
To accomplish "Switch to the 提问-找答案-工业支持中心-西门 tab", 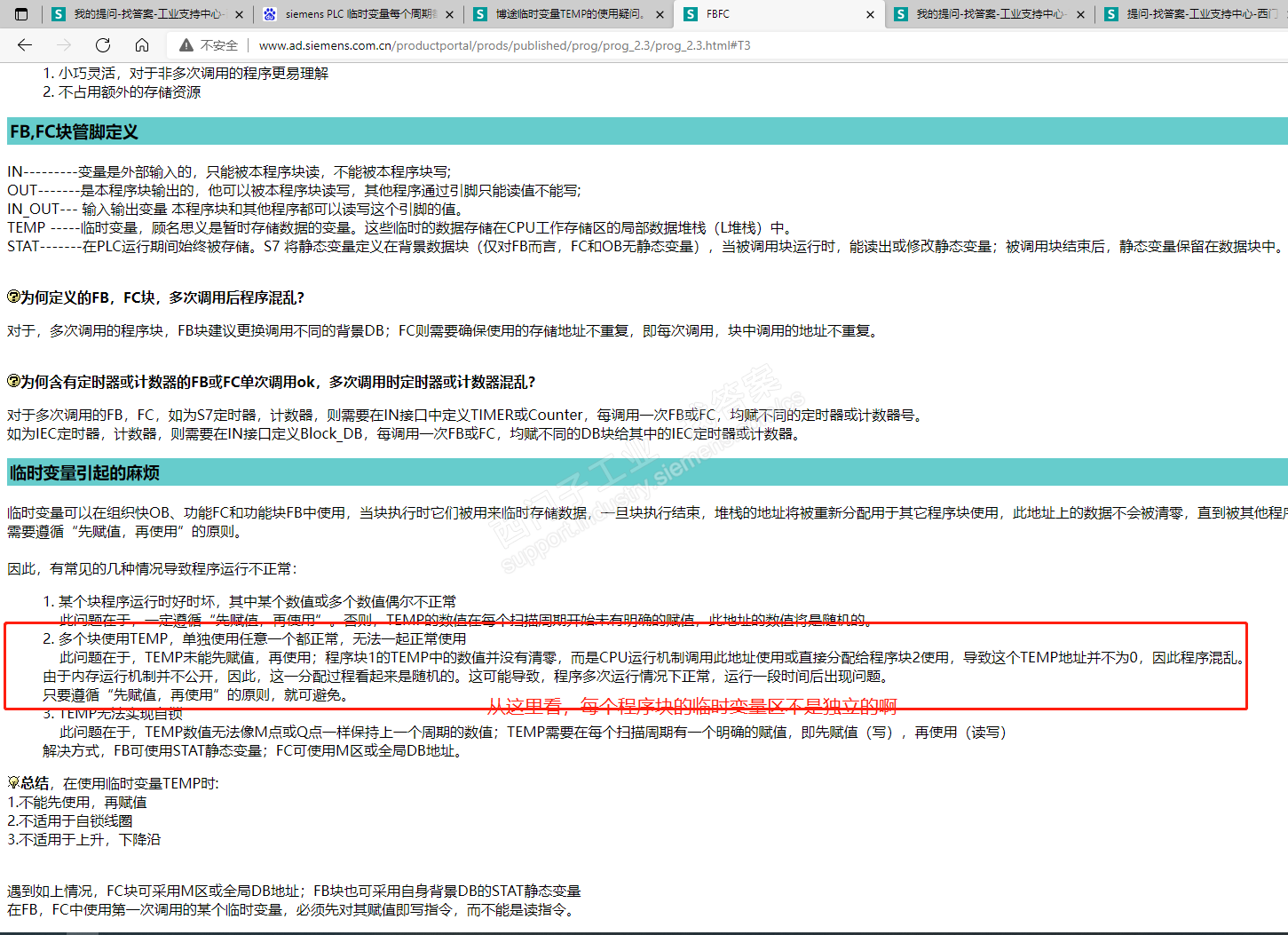I will click(x=1192, y=14).
